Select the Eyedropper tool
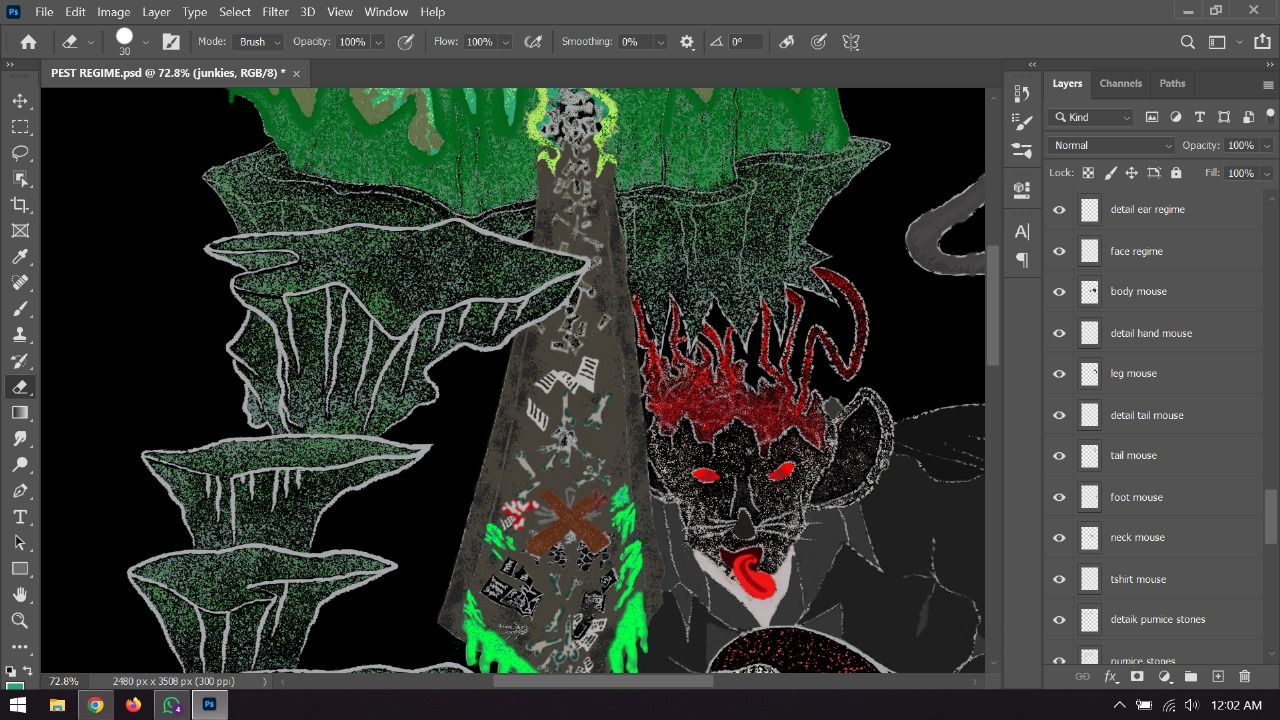 click(20, 257)
